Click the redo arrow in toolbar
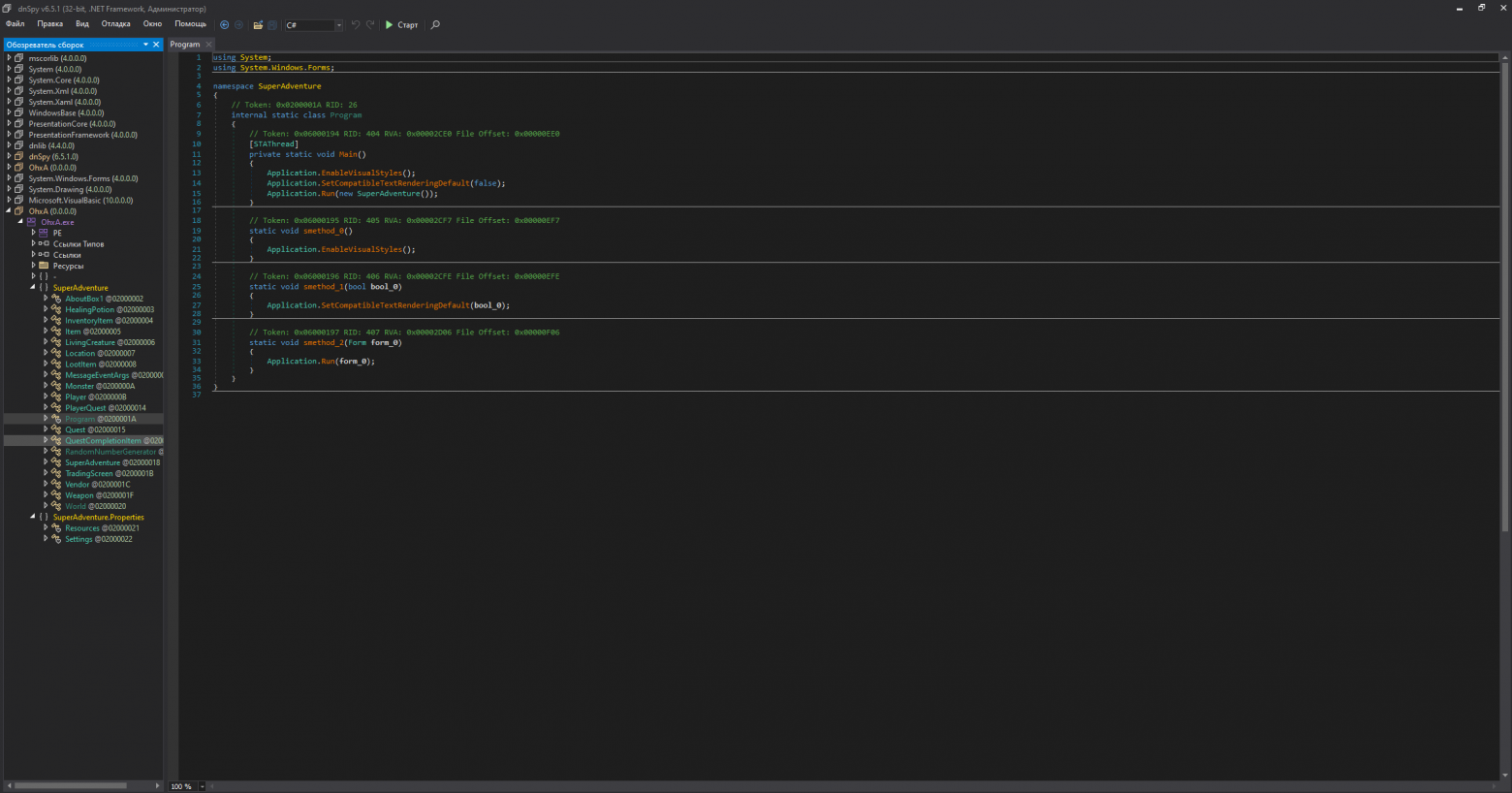 point(369,25)
